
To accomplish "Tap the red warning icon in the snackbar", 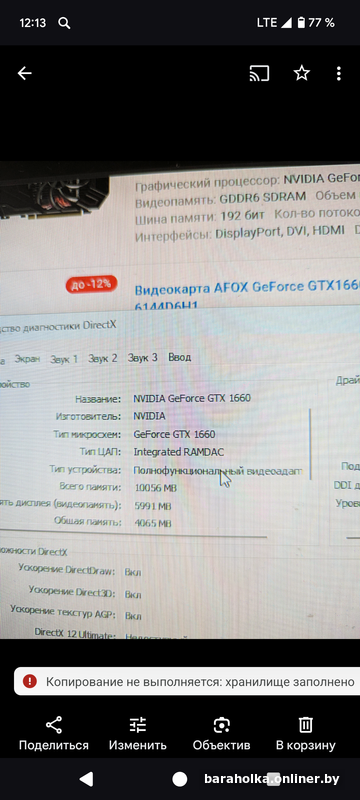I will 30,681.
